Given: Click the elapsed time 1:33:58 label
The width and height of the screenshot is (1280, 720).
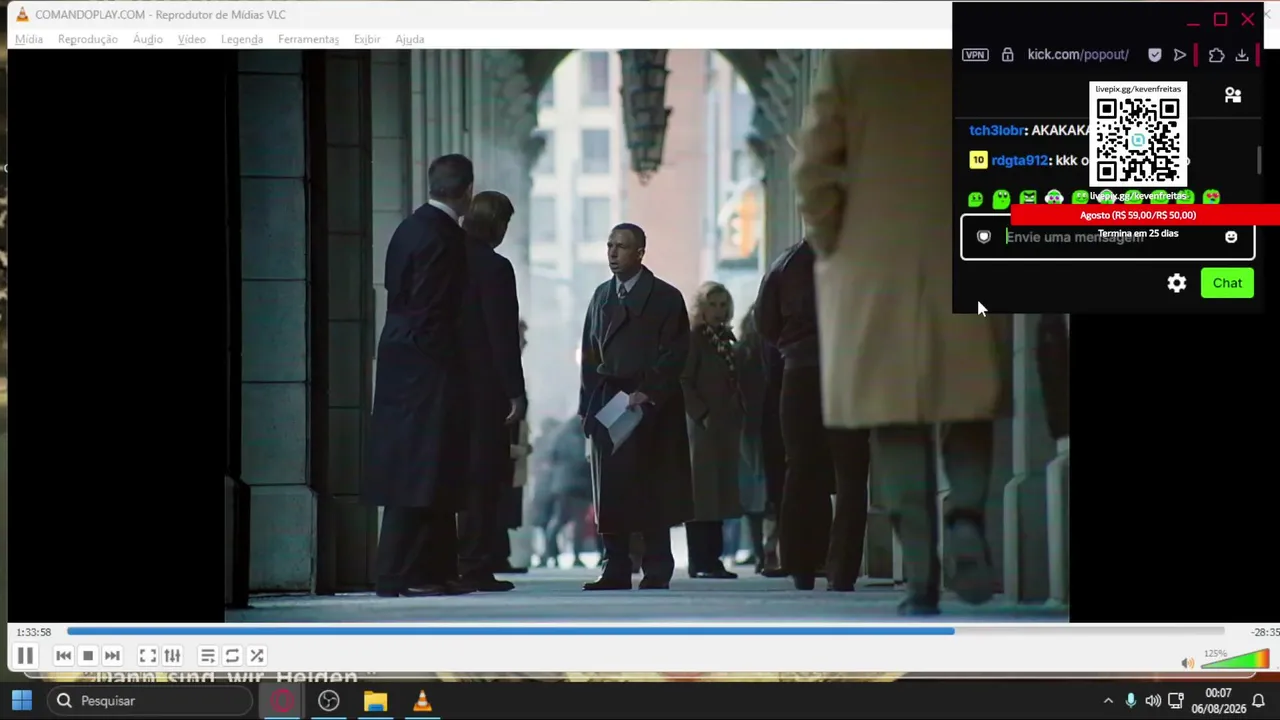Looking at the screenshot, I should [34, 632].
